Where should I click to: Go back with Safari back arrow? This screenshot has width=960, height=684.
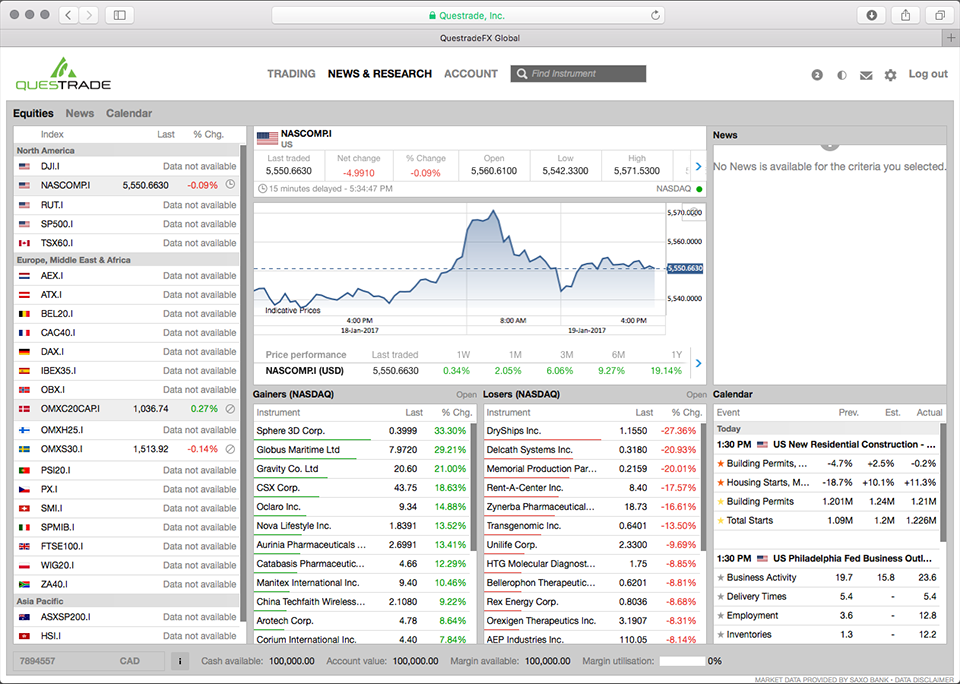pyautogui.click(x=69, y=15)
